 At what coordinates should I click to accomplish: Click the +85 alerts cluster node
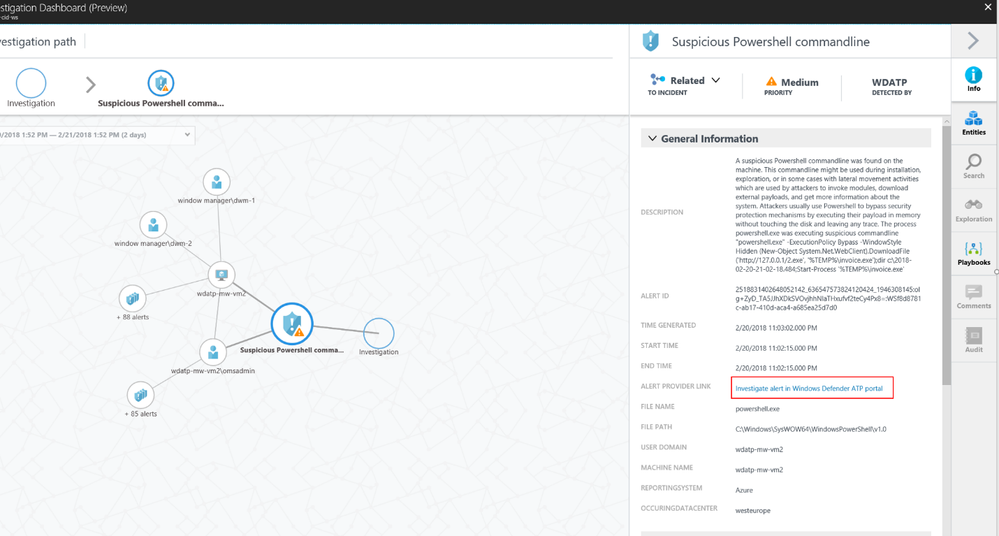click(141, 395)
